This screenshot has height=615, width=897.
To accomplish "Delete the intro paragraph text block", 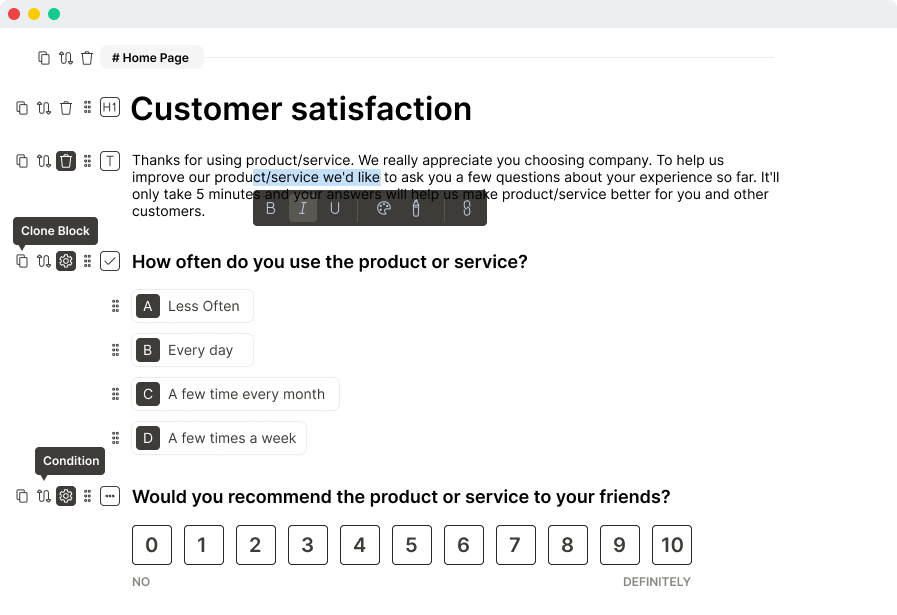I will 66,161.
